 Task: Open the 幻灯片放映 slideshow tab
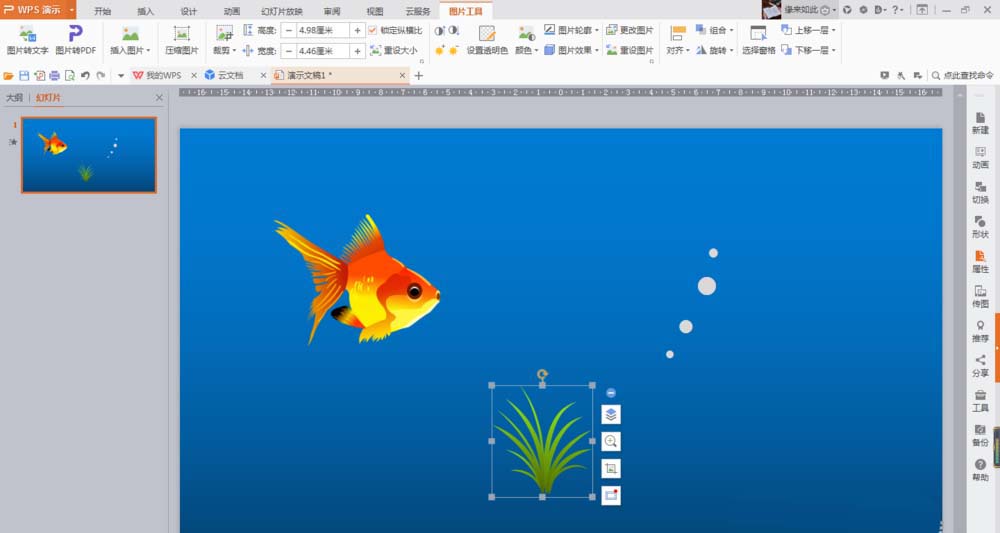[282, 11]
